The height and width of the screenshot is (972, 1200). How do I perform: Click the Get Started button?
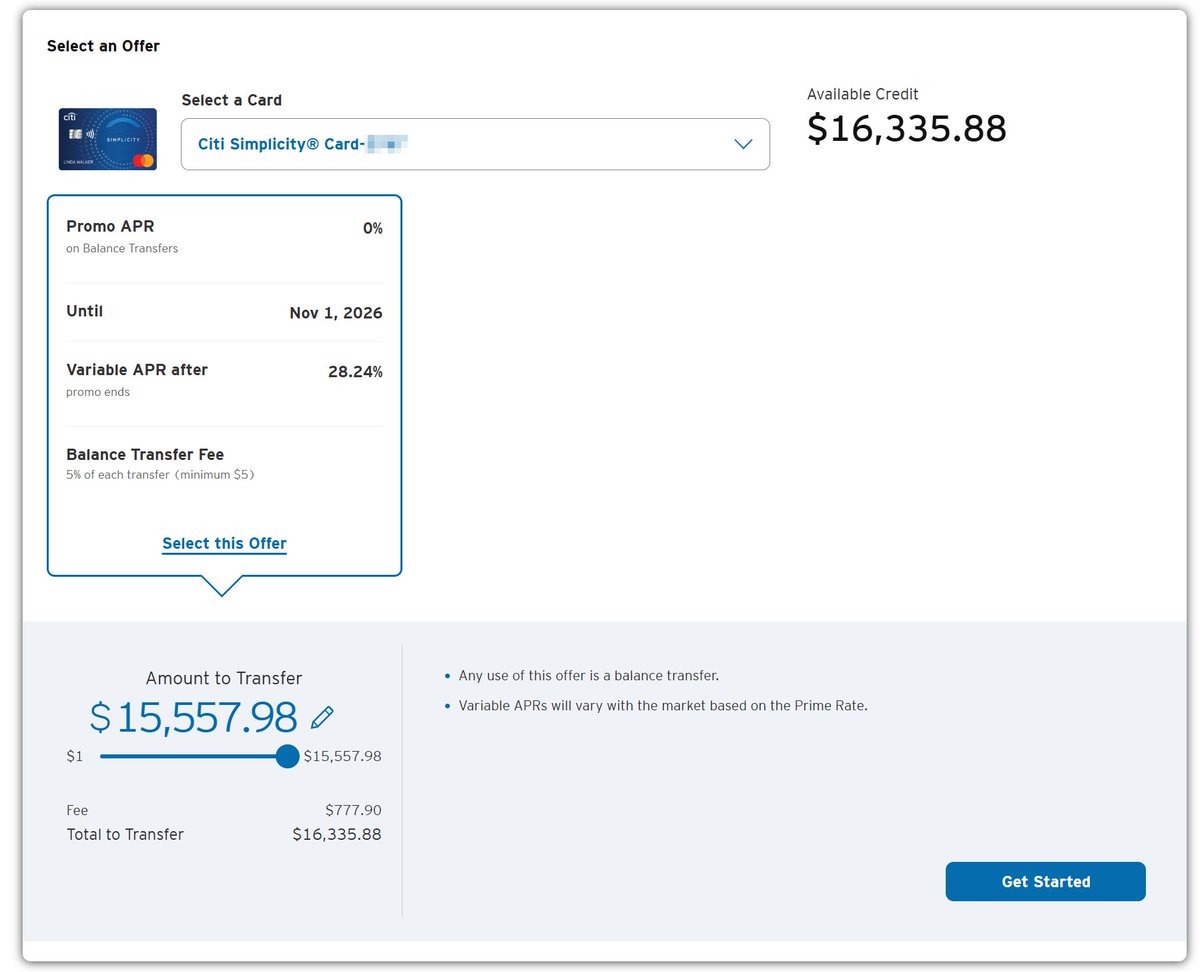[1045, 881]
